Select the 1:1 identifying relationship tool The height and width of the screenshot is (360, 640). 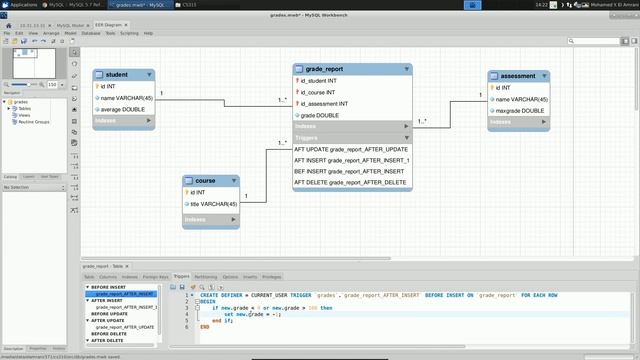point(75,177)
